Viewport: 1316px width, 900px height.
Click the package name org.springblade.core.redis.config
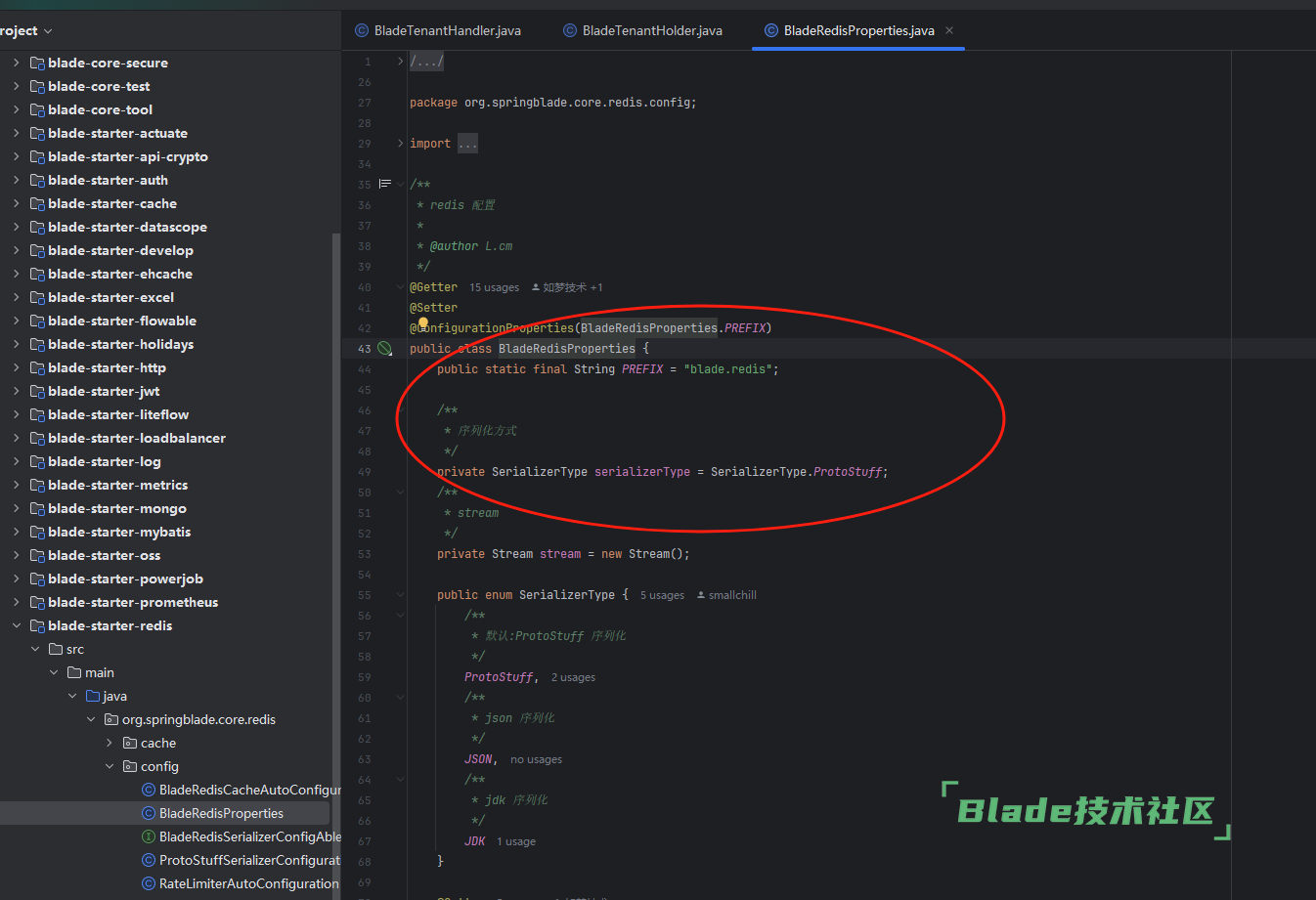[x=577, y=103]
